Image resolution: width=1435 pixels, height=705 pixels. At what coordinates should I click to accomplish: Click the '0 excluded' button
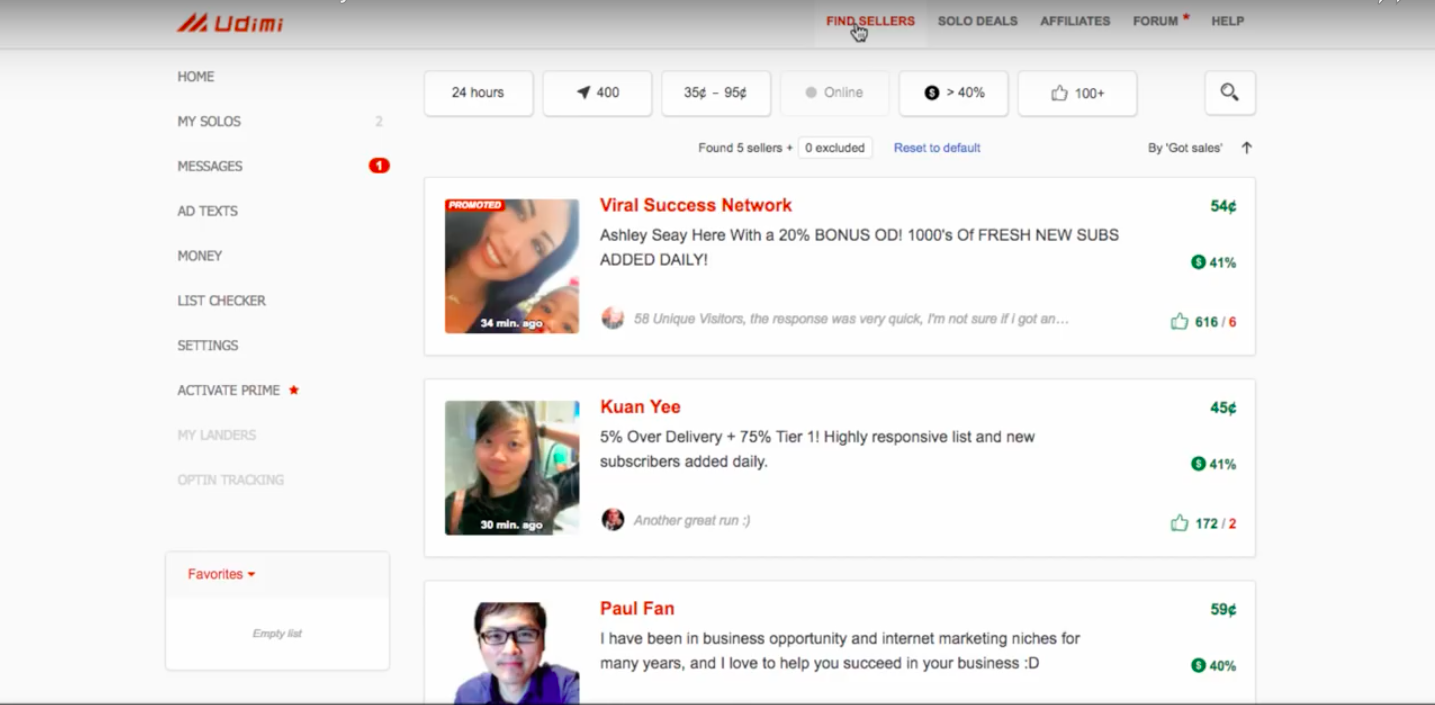click(x=835, y=148)
